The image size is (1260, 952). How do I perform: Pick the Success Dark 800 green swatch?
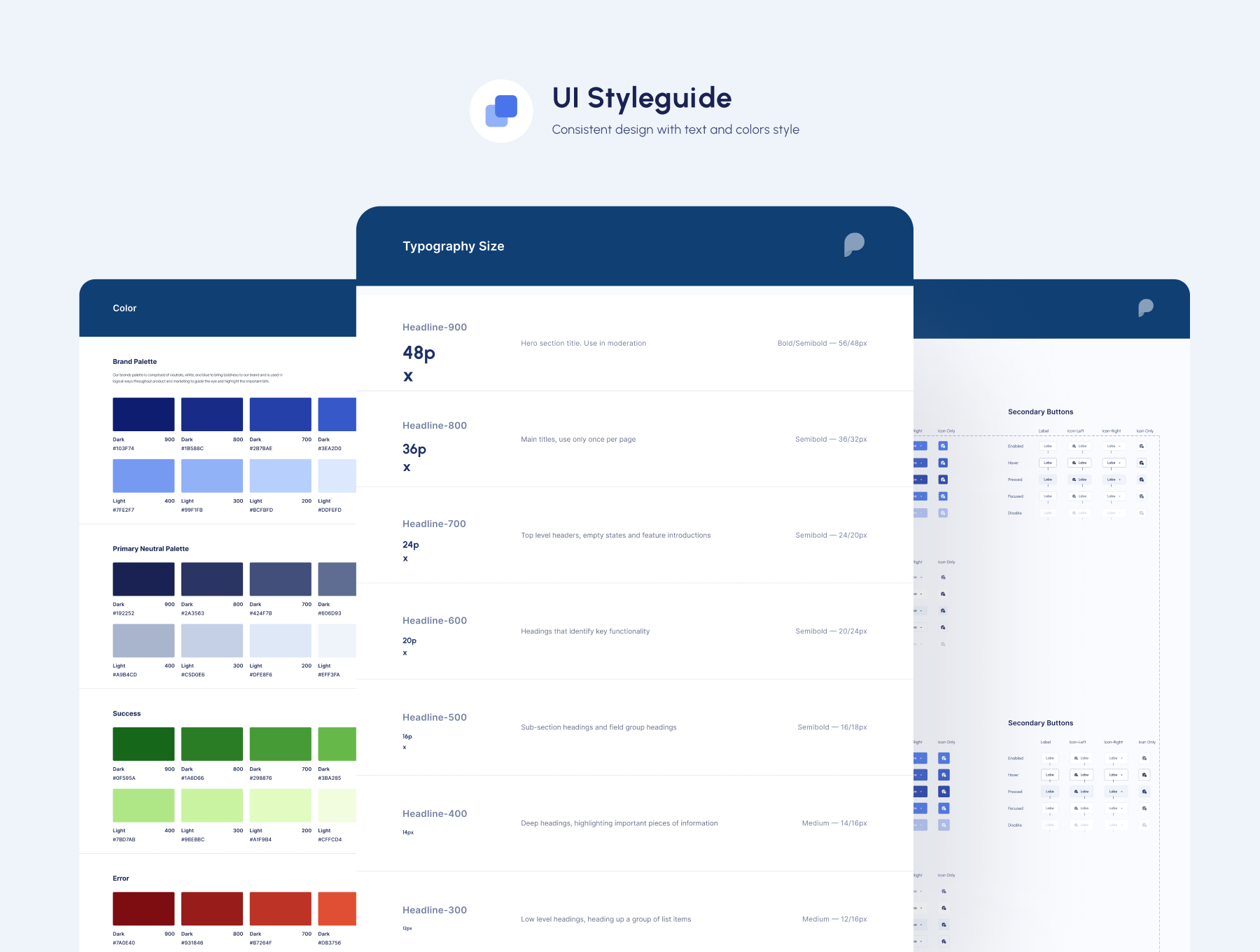click(x=211, y=744)
